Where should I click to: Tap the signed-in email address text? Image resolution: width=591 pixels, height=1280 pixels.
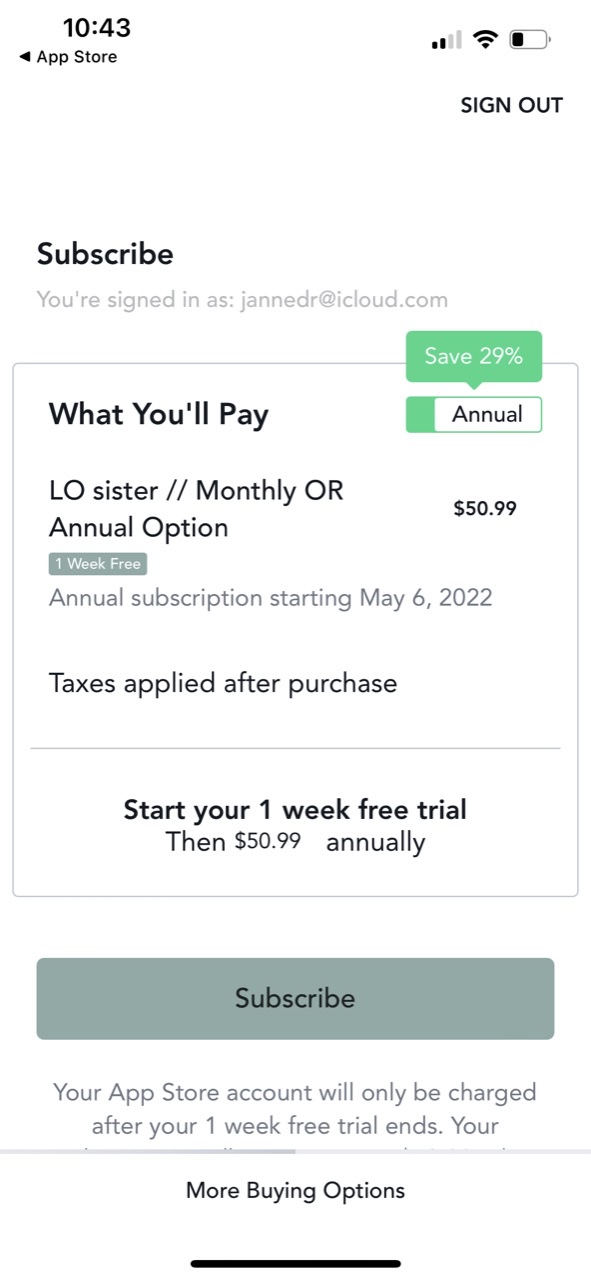[x=344, y=299]
